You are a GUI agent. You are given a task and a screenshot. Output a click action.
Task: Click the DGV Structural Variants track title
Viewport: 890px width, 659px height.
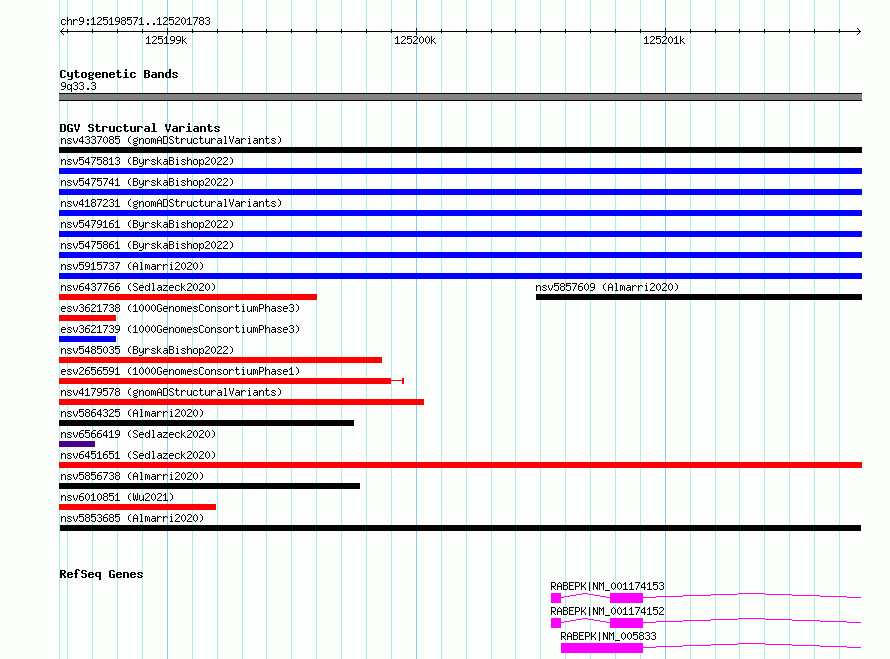coord(140,128)
